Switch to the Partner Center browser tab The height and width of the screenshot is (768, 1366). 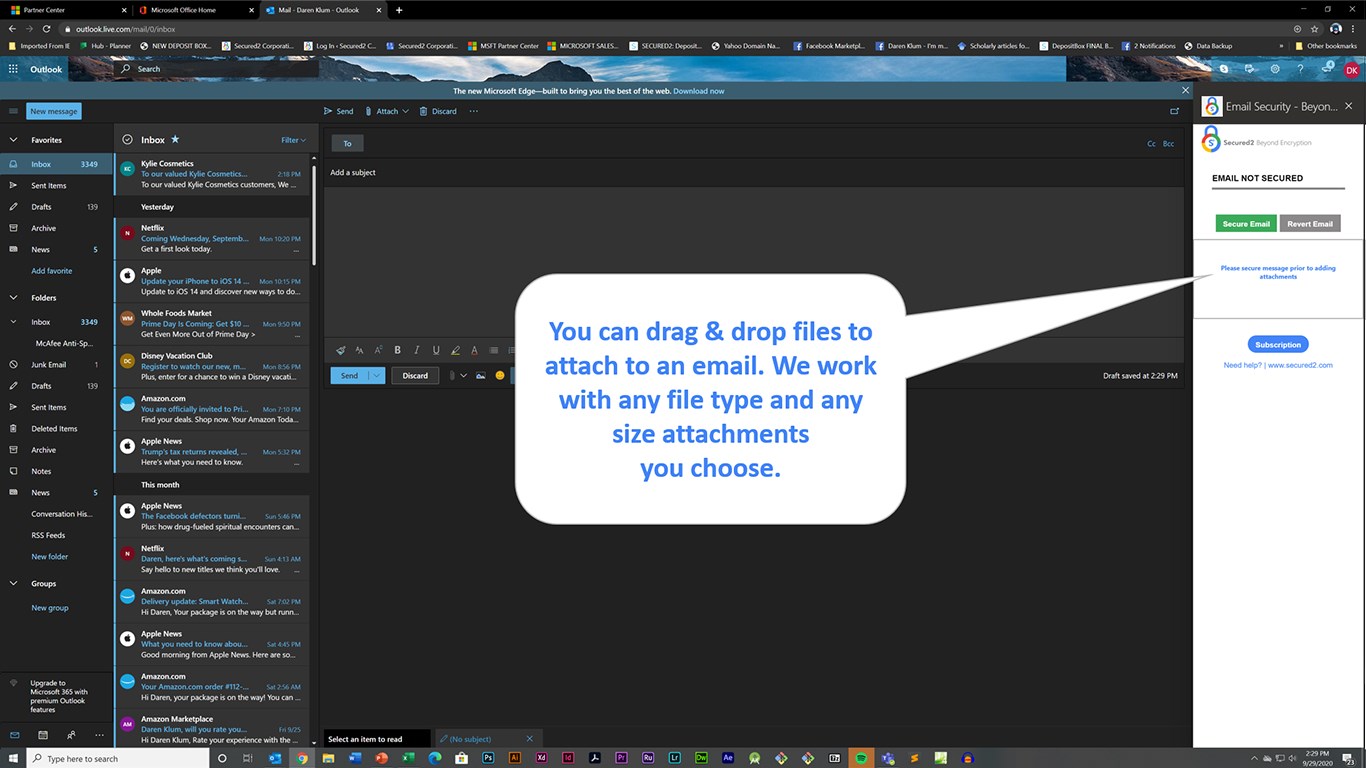point(66,10)
